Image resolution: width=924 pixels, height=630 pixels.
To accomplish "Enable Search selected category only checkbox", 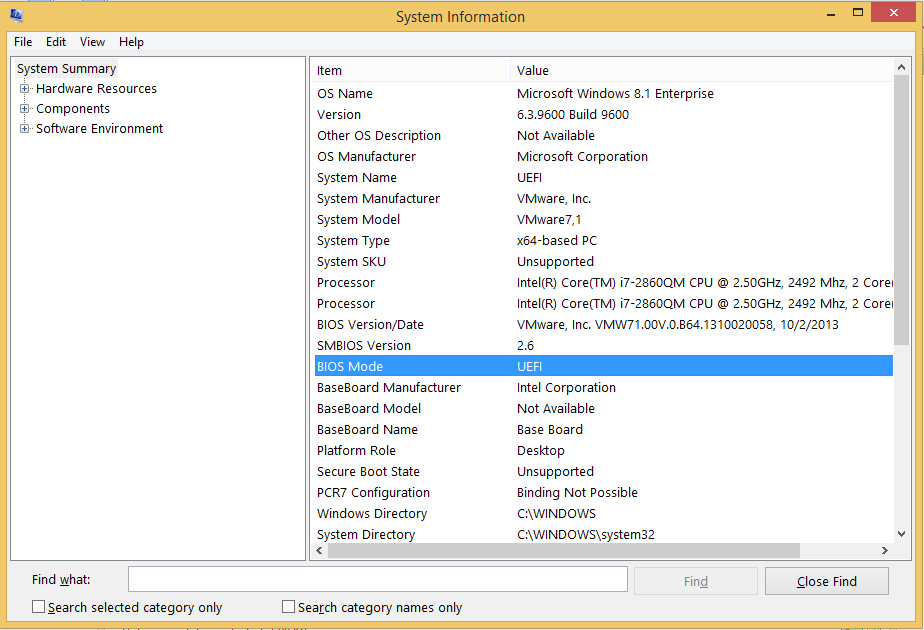I will [x=38, y=606].
